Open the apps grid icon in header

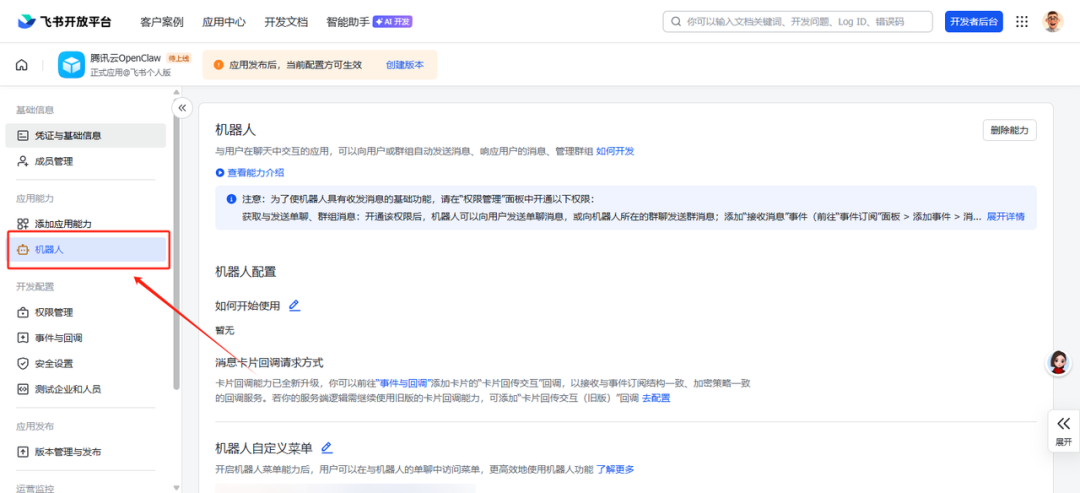point(1022,21)
